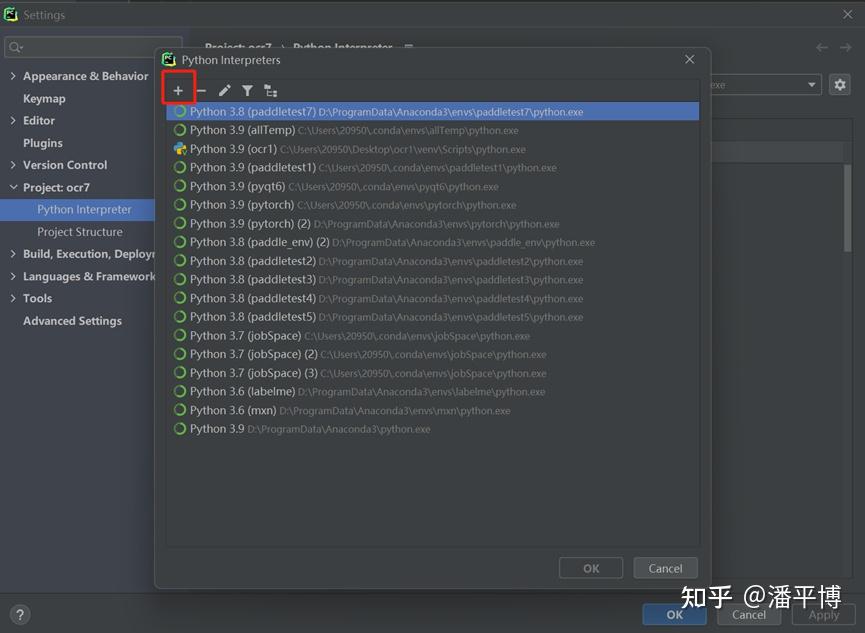865x633 pixels.
Task: Close the Python Interpreters dialog
Action: coord(690,59)
